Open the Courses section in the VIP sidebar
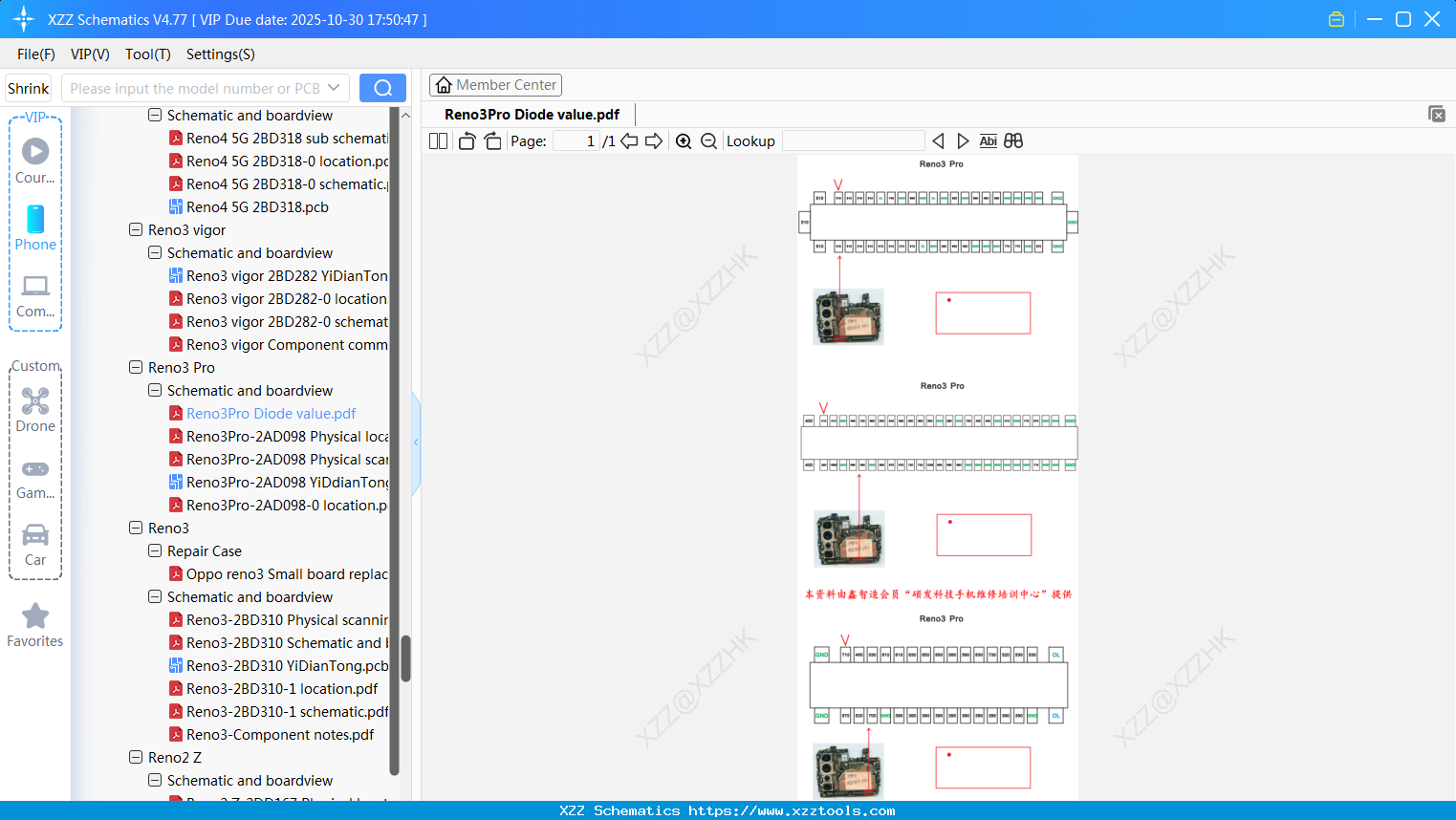The width and height of the screenshot is (1456, 820). coord(35,162)
